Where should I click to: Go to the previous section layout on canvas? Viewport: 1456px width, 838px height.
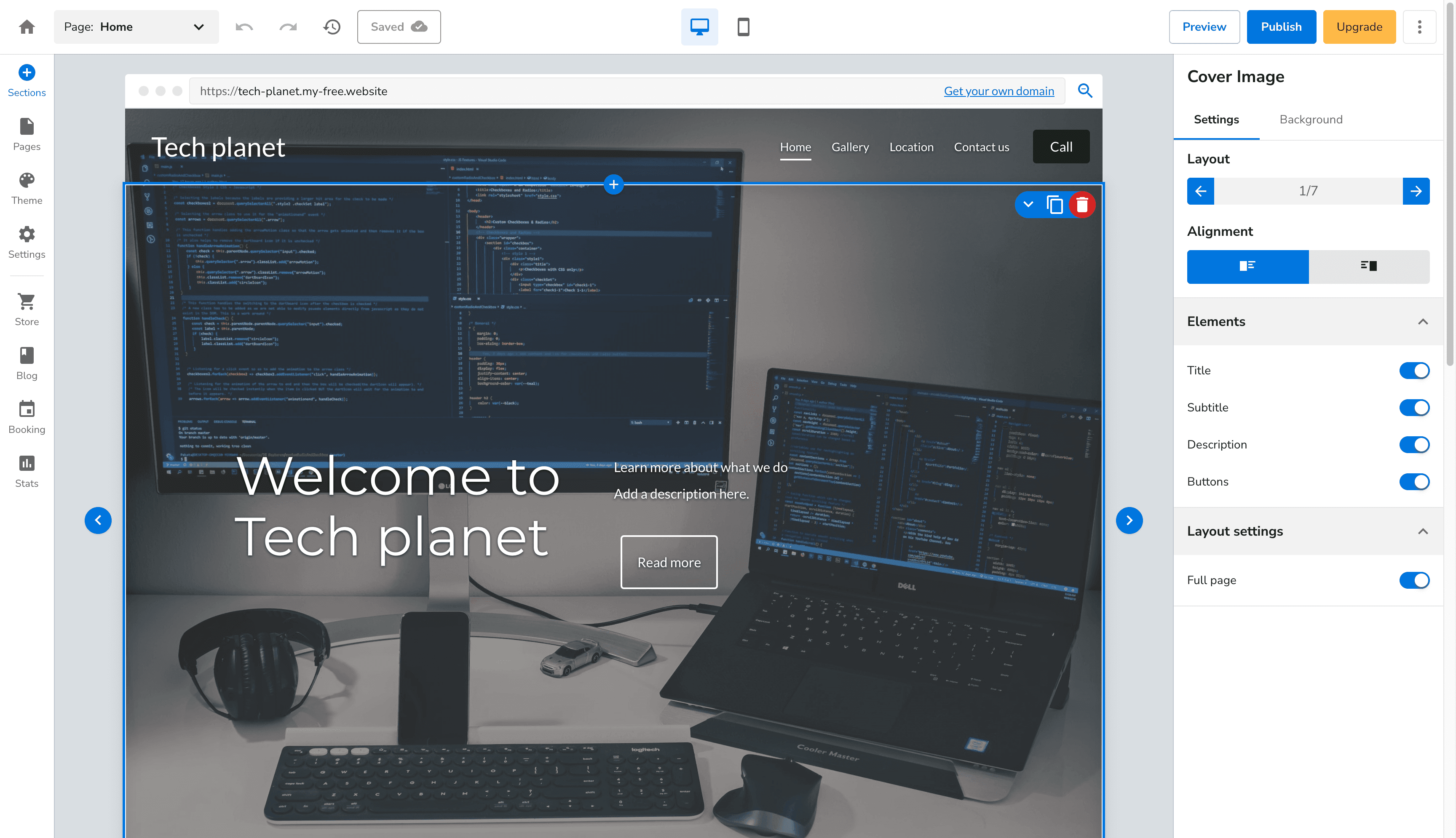98,520
